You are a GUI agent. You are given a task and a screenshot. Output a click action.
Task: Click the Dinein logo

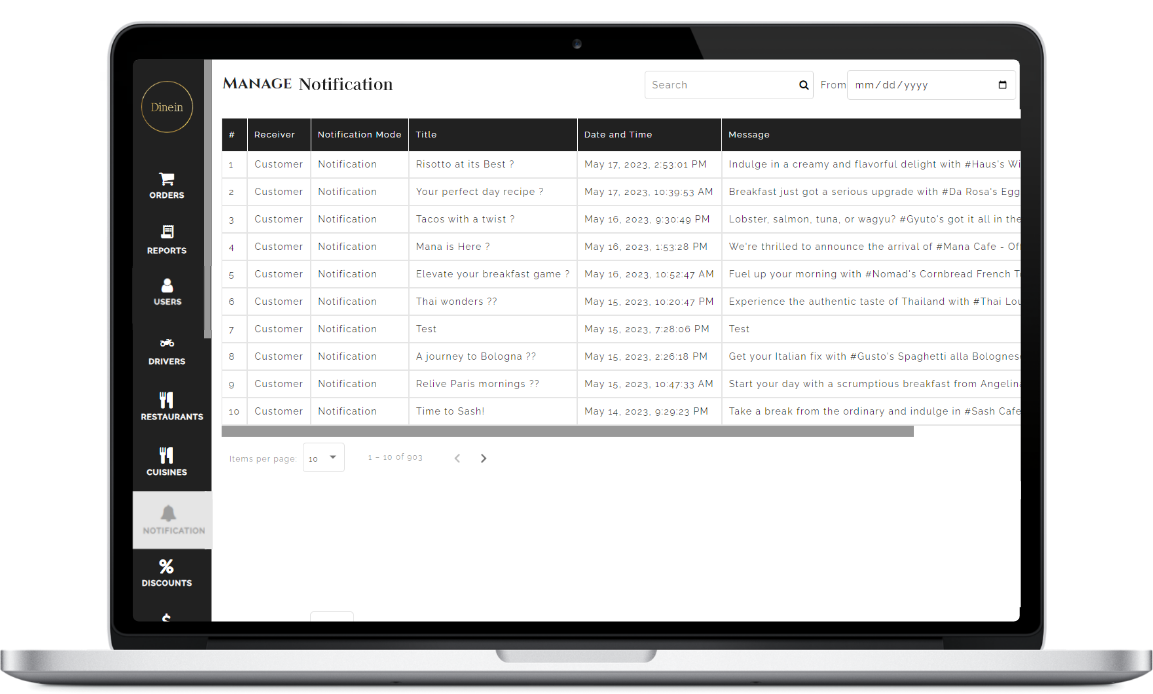click(167, 107)
